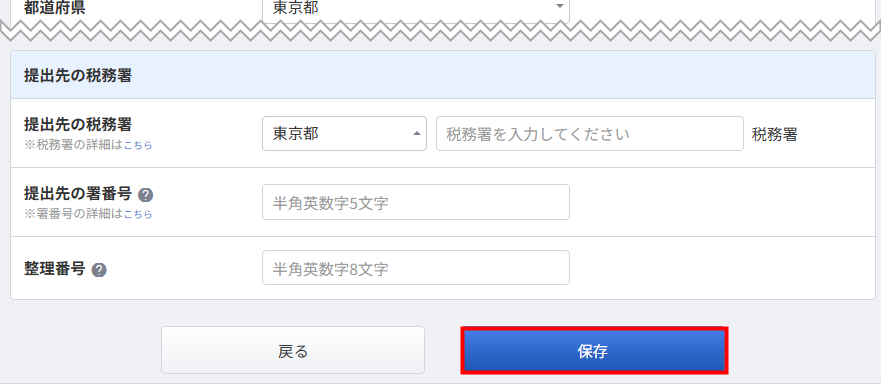Expand the 都道府県 dropdown arrow at top
Screen dimensions: 881x384
click(559, 7)
